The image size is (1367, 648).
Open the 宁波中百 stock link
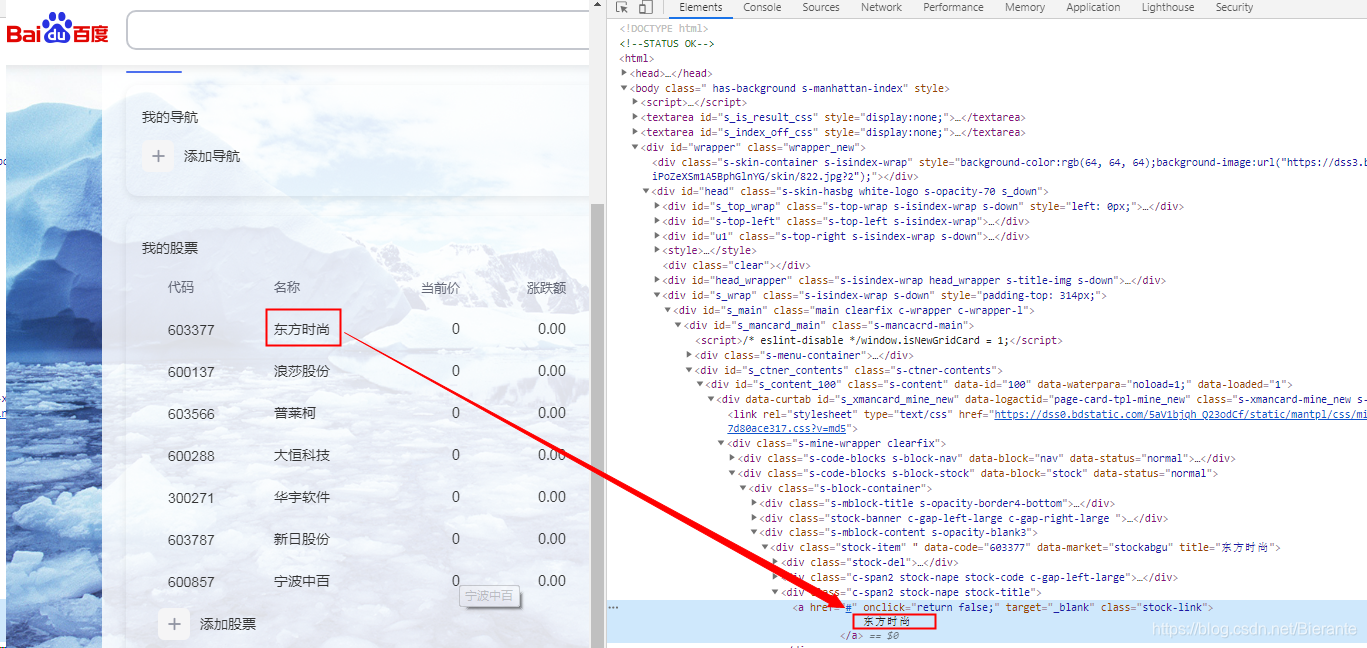302,581
